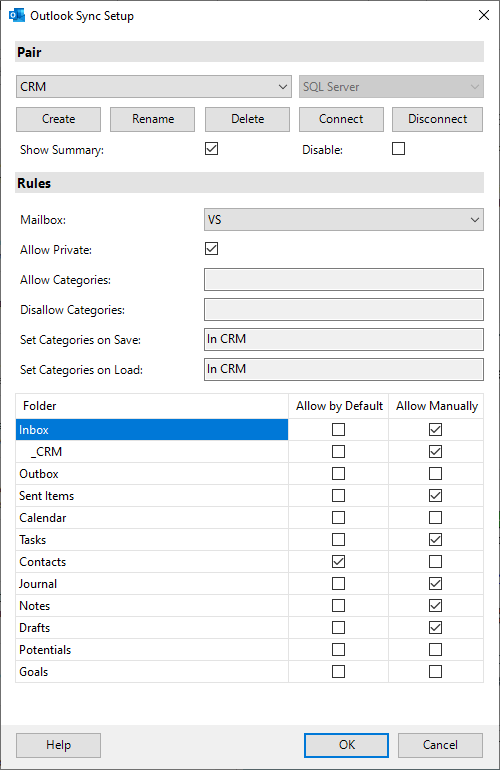
Task: Check Allow by Default for Journal
Action: click(338, 584)
